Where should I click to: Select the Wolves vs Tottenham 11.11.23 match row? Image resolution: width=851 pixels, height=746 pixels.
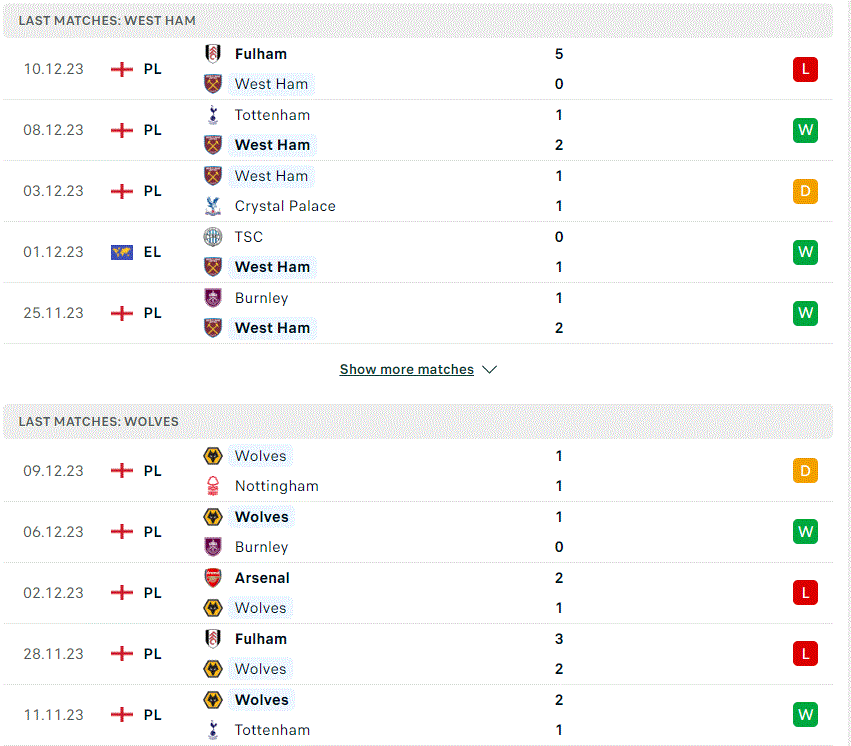pos(418,715)
